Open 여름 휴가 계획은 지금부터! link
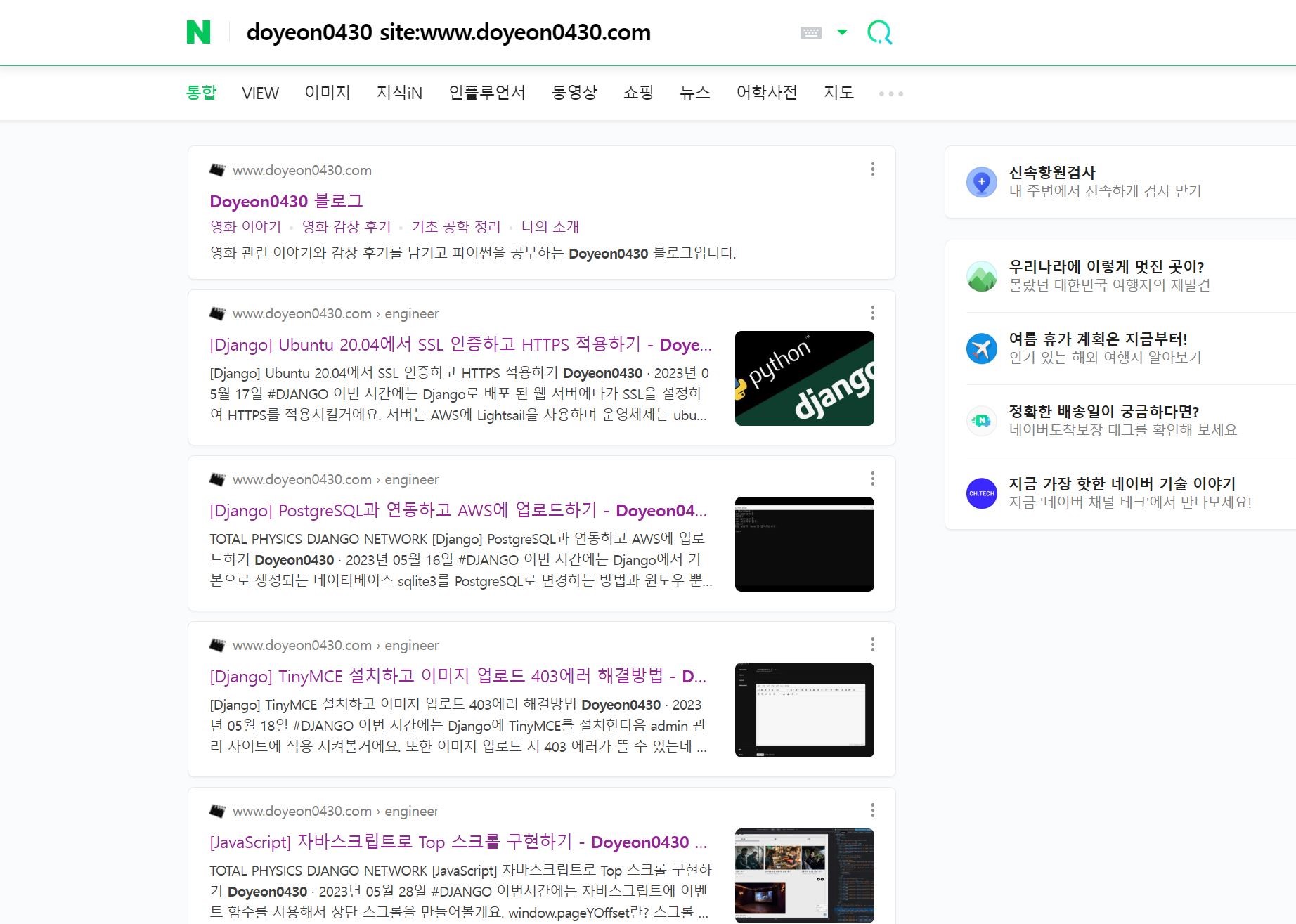Viewport: 1296px width, 924px height. click(1098, 339)
